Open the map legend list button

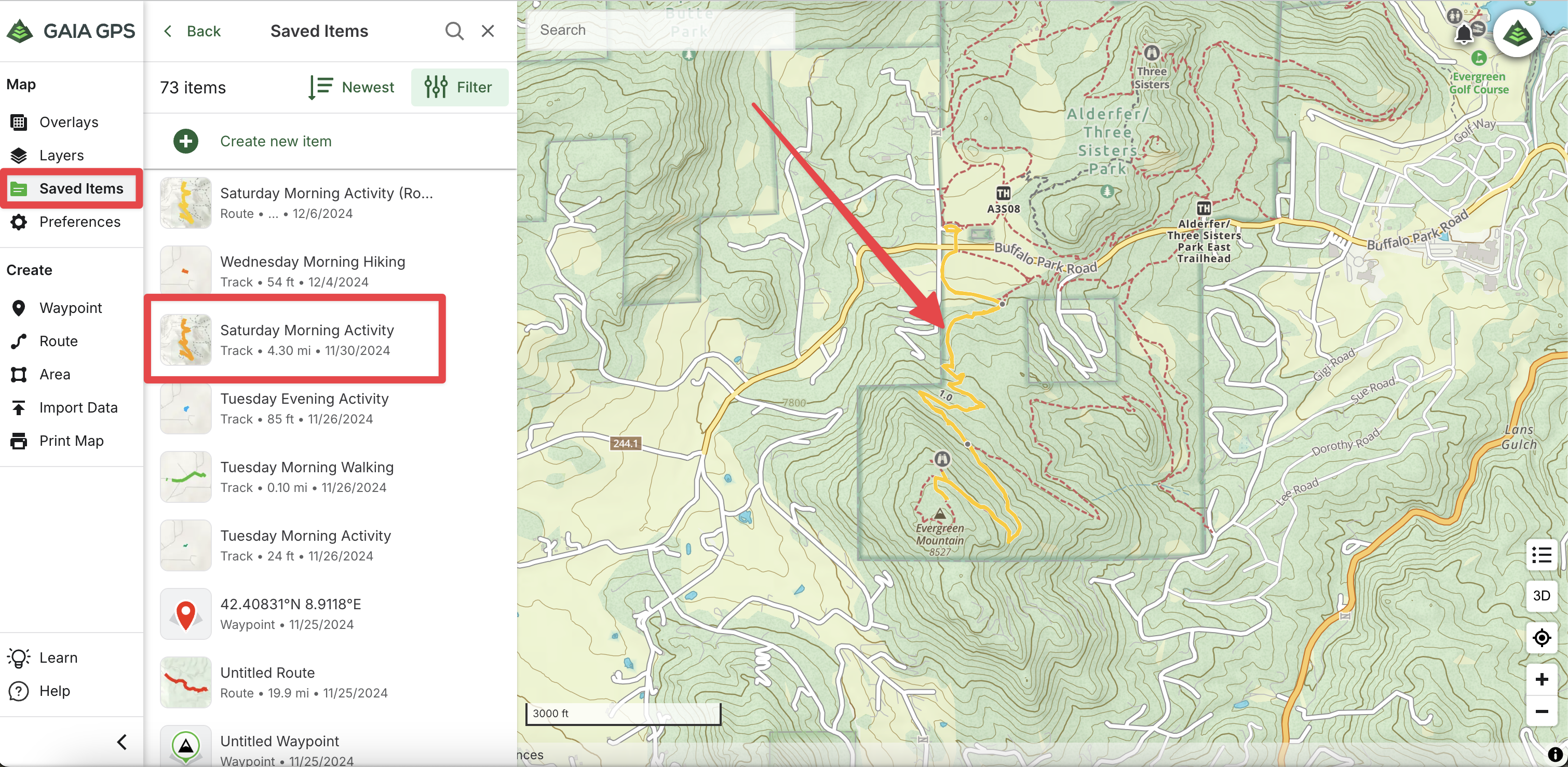tap(1541, 555)
